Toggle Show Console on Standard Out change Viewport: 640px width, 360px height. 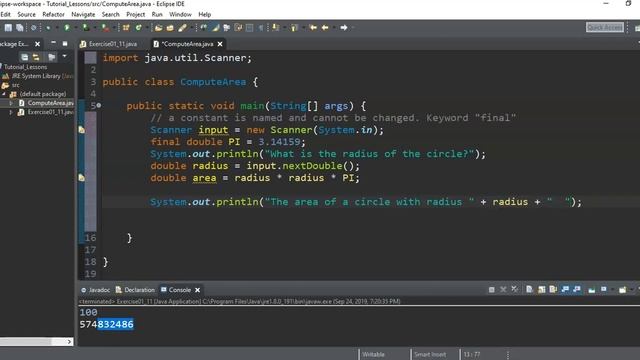(565, 289)
